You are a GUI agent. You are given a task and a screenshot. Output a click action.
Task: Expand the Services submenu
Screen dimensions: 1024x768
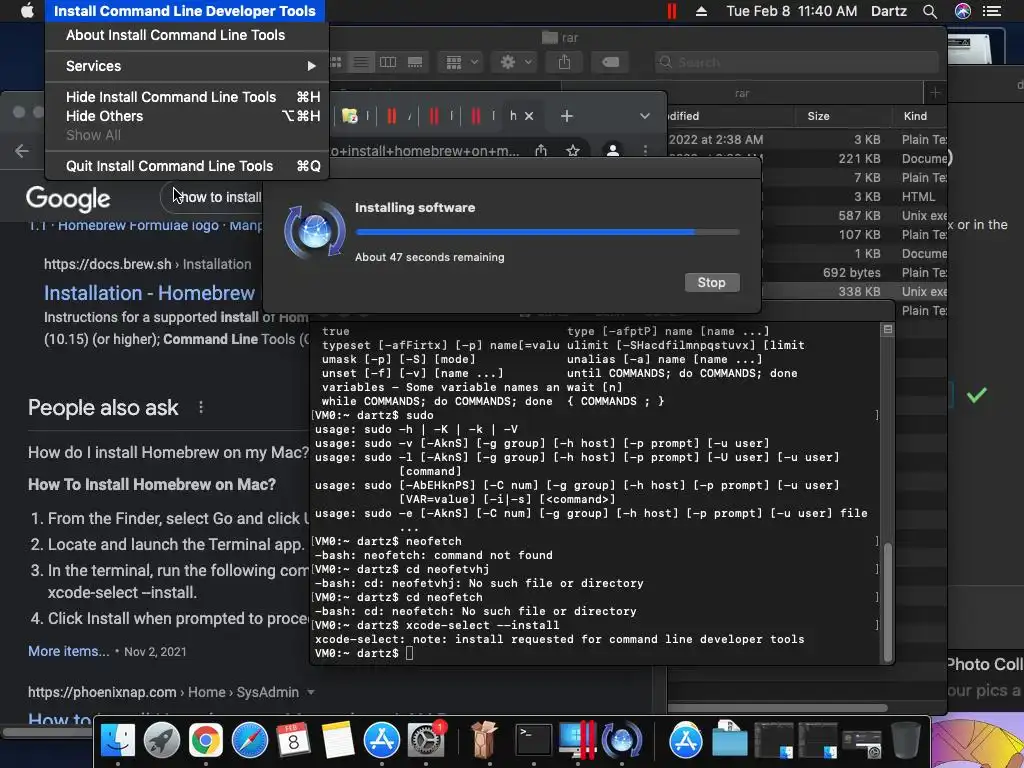click(187, 66)
